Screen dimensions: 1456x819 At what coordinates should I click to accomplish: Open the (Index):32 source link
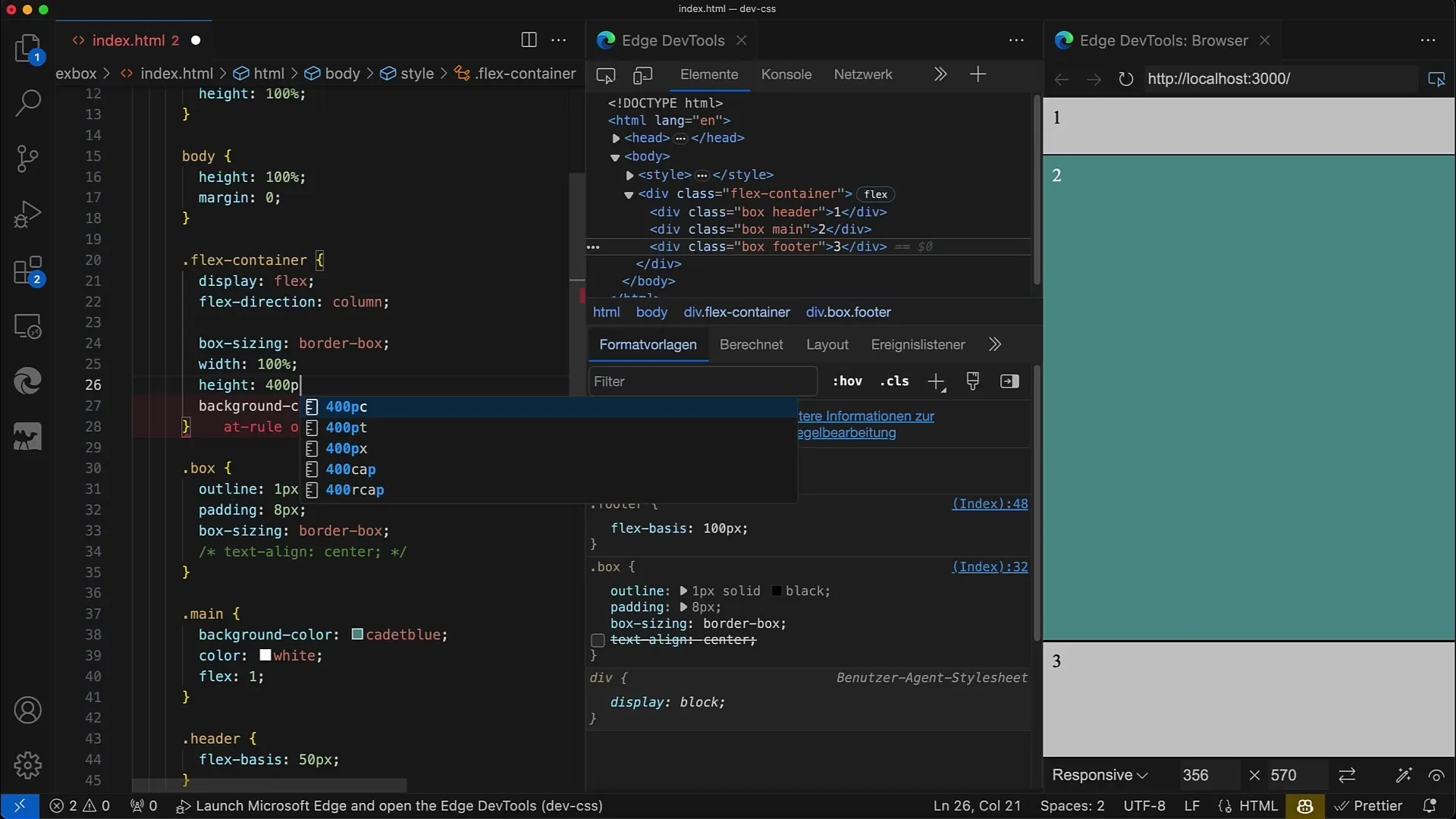coord(990,566)
